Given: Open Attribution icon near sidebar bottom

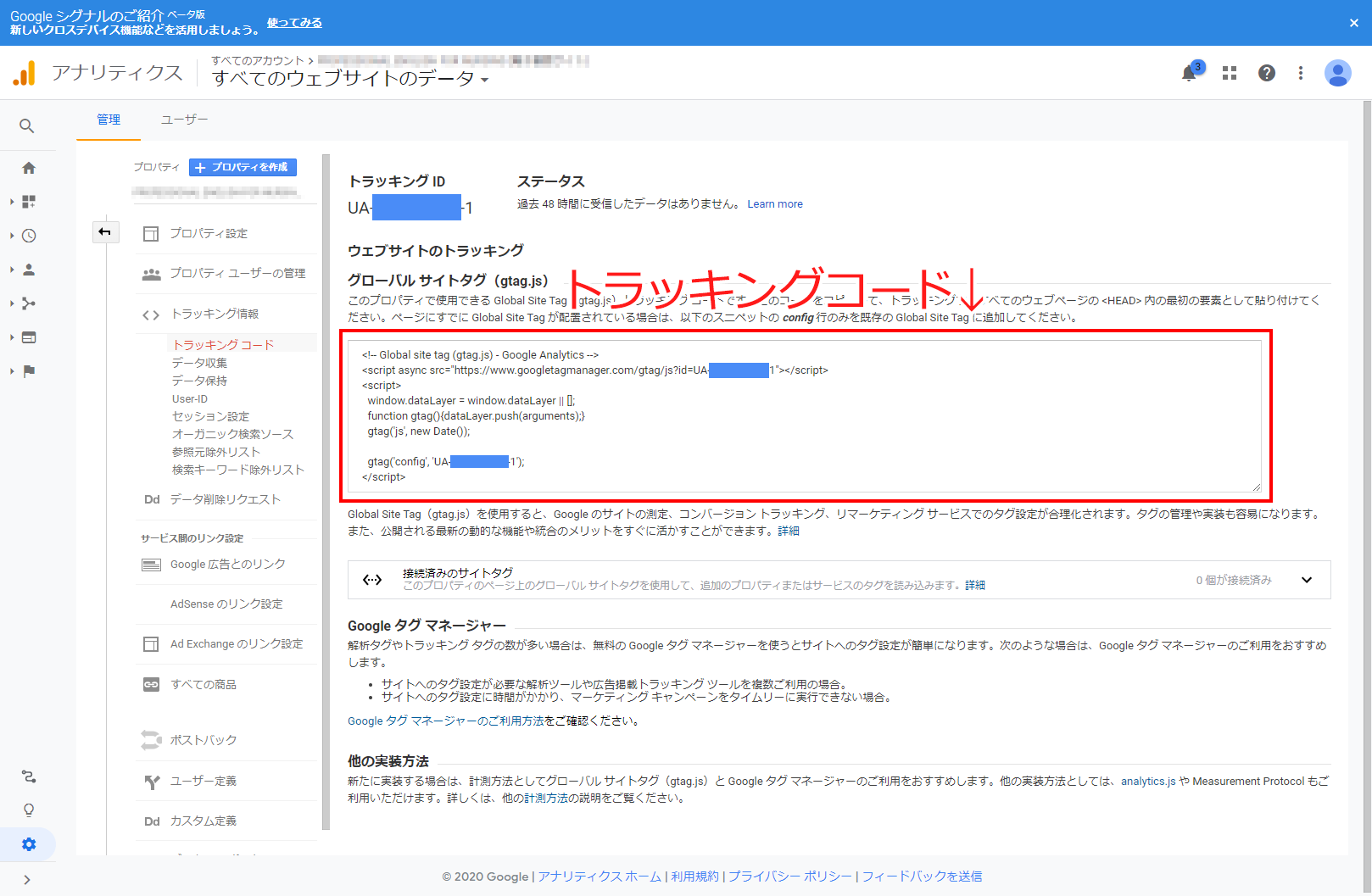Looking at the screenshot, I should 29,776.
